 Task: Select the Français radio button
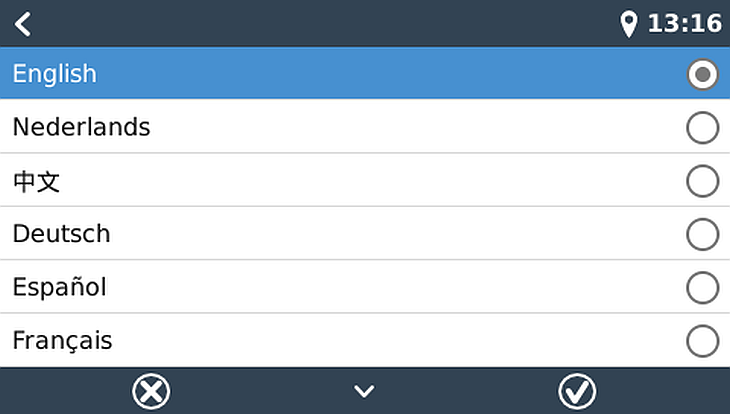pos(703,341)
